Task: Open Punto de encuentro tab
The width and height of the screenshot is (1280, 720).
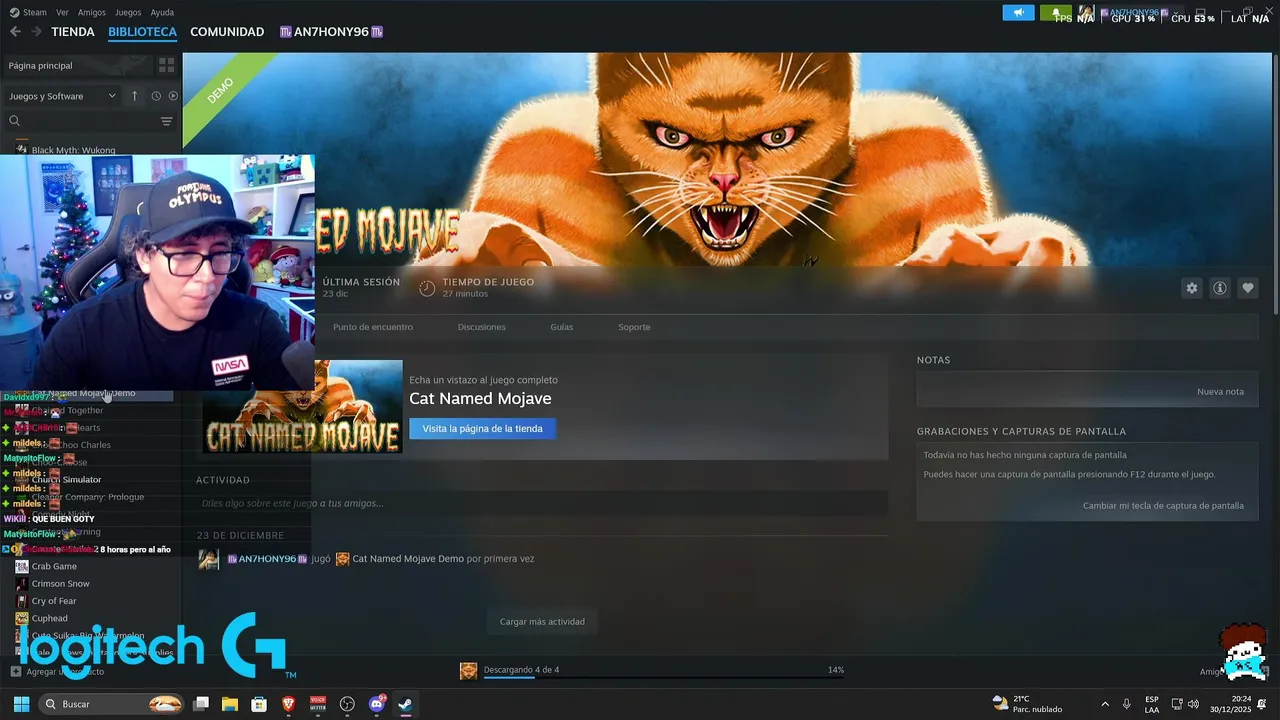Action: tap(373, 327)
